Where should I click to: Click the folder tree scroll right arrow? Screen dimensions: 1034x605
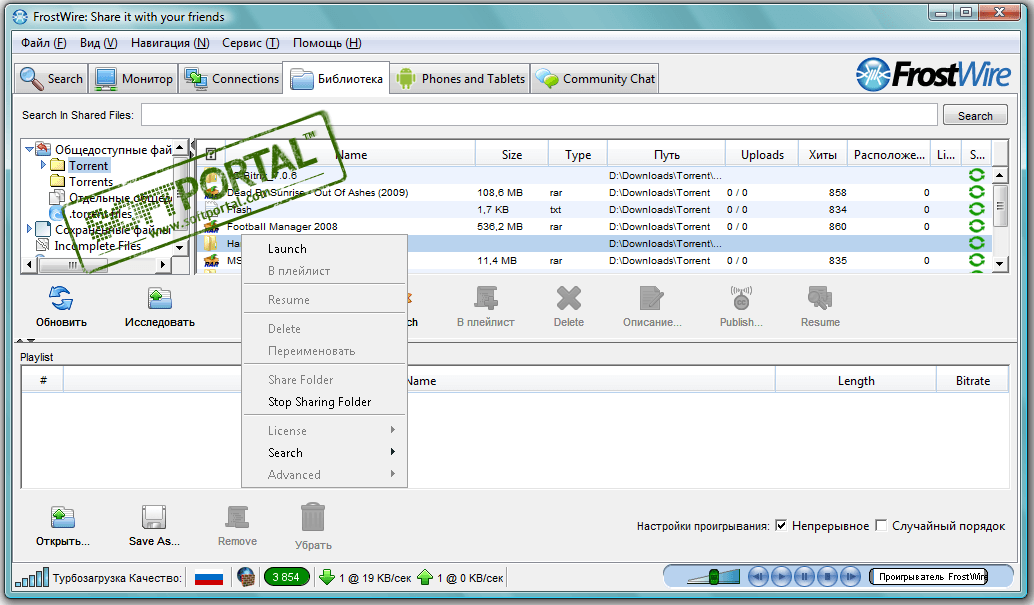[x=162, y=265]
